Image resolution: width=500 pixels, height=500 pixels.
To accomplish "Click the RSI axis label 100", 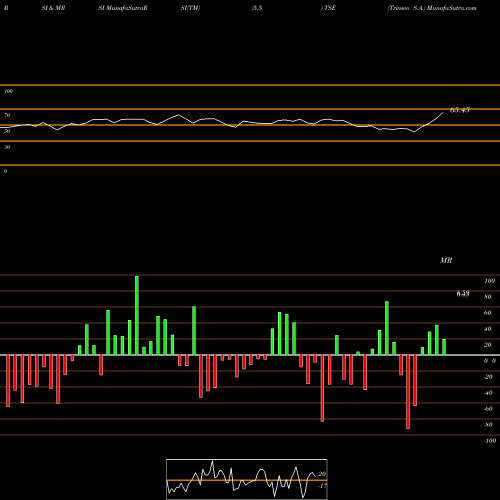I will coord(8,91).
